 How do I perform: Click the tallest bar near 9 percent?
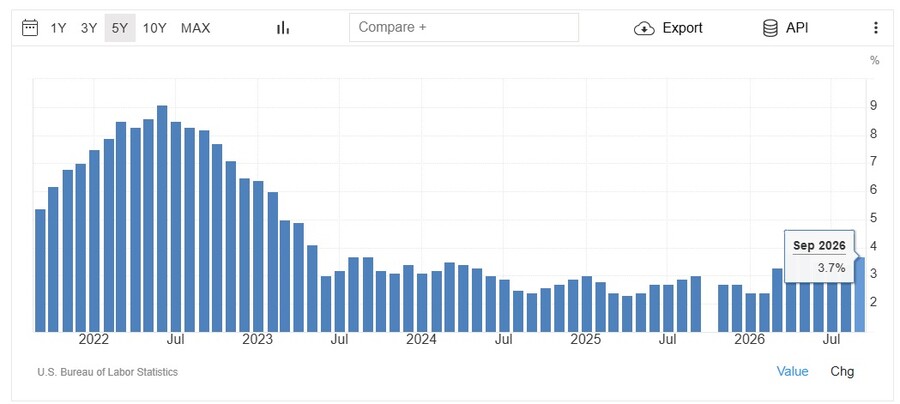pos(162,219)
